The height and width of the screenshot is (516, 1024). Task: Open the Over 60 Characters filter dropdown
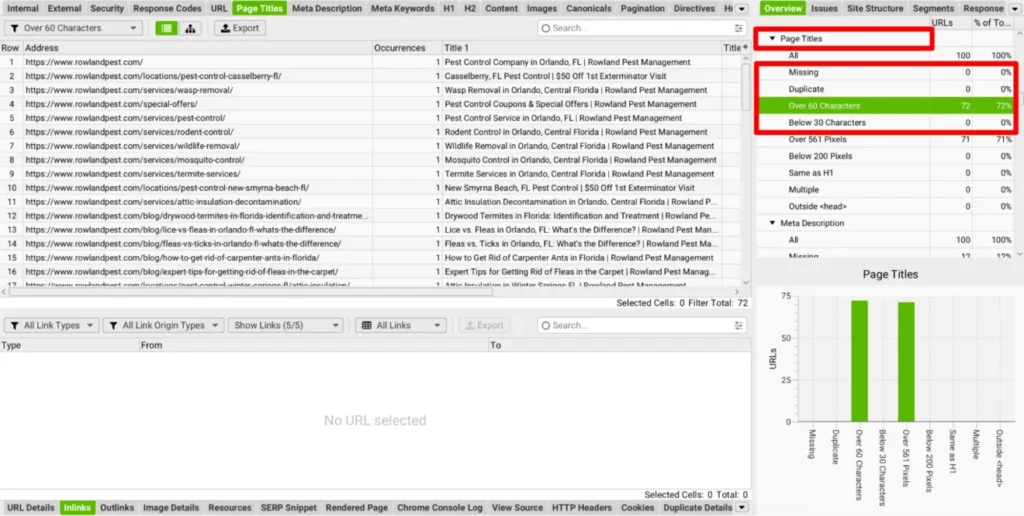[75, 28]
